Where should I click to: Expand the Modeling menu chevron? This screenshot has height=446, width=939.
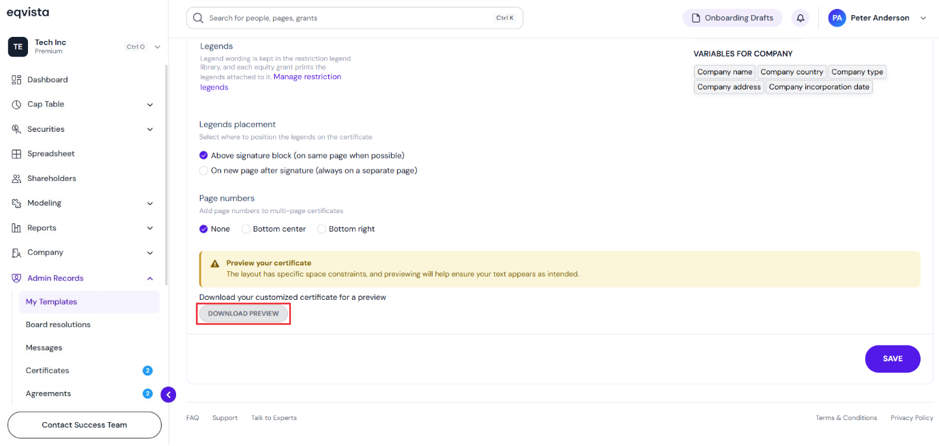(150, 204)
